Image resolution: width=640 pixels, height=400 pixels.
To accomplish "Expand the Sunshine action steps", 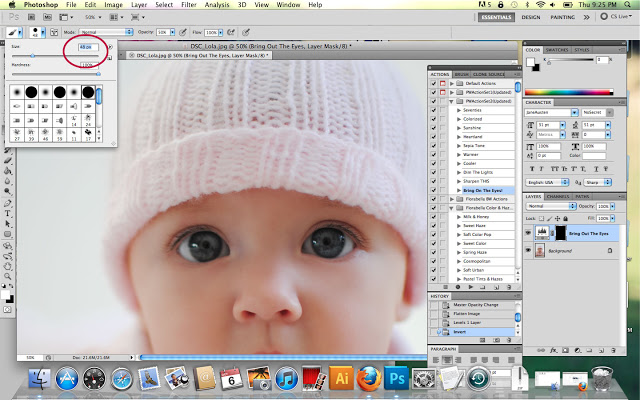I will click(x=459, y=128).
